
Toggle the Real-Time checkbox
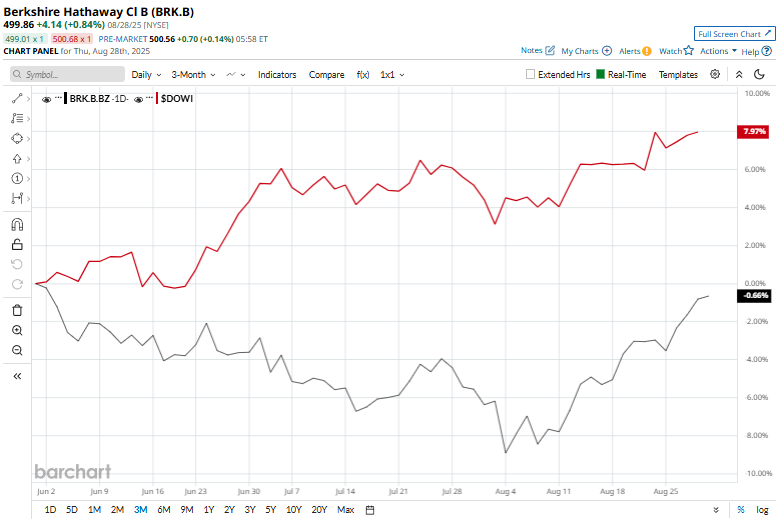tap(600, 74)
